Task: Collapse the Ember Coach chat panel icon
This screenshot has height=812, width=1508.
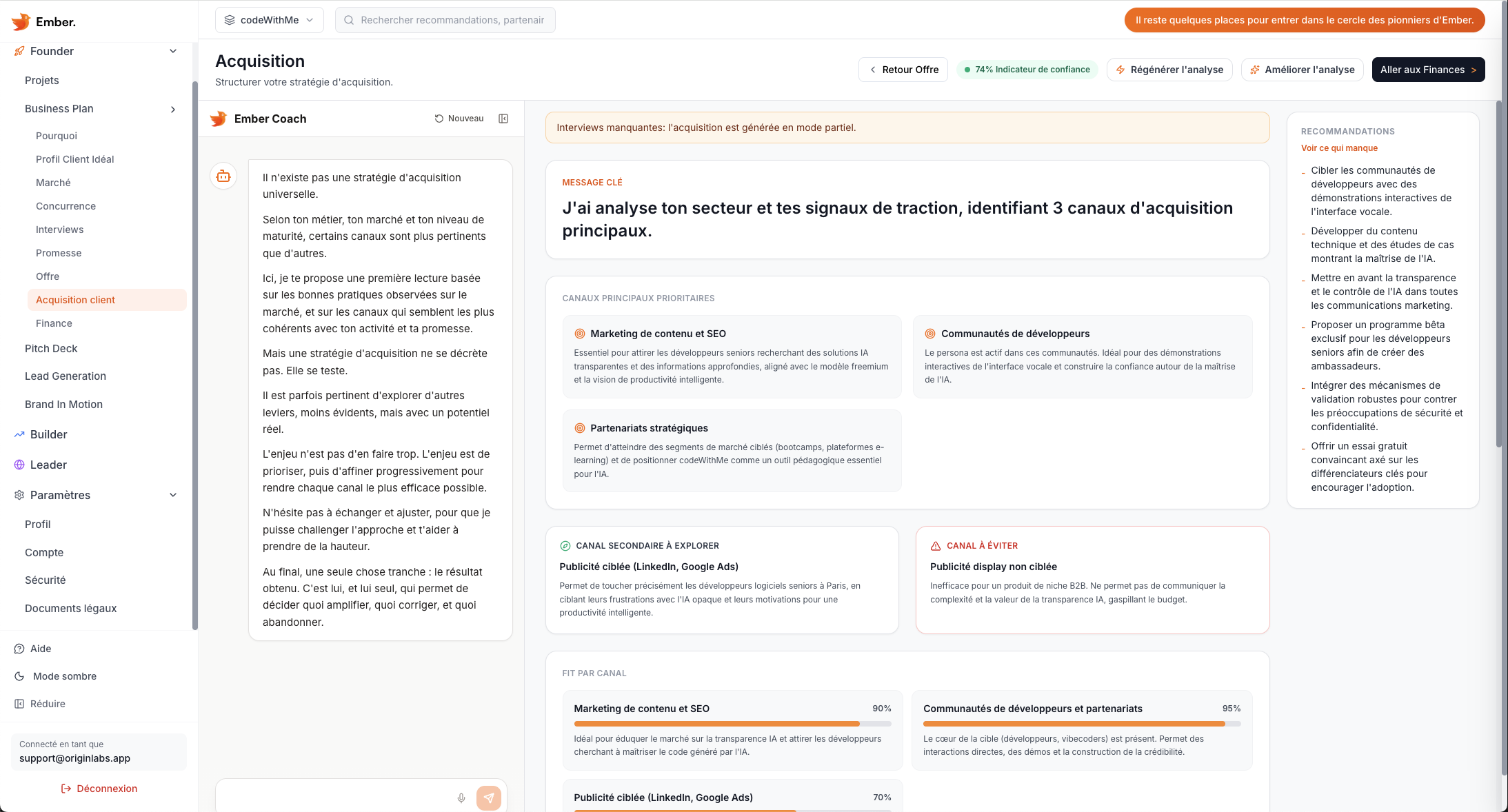Action: 503,118
